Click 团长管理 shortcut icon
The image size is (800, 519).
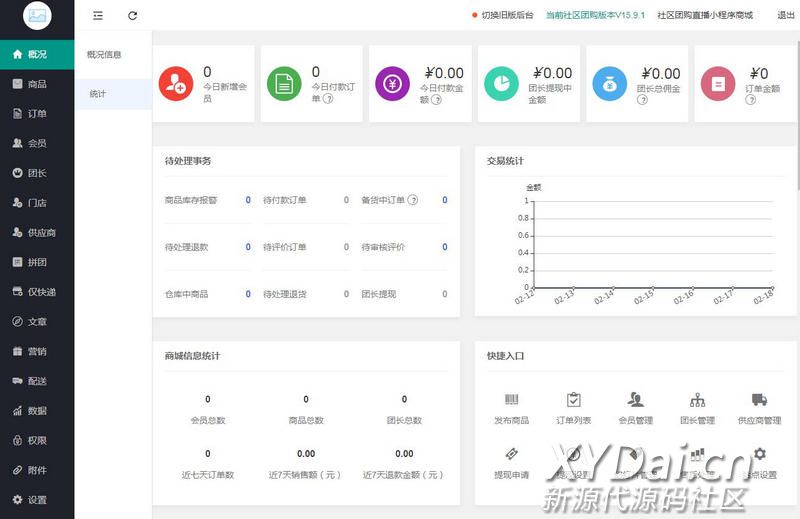(x=697, y=400)
